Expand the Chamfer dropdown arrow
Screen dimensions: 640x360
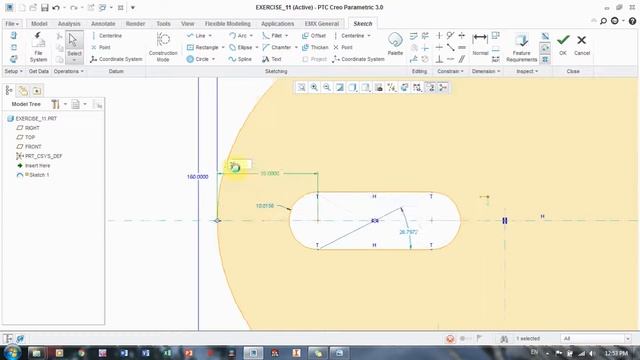click(296, 48)
